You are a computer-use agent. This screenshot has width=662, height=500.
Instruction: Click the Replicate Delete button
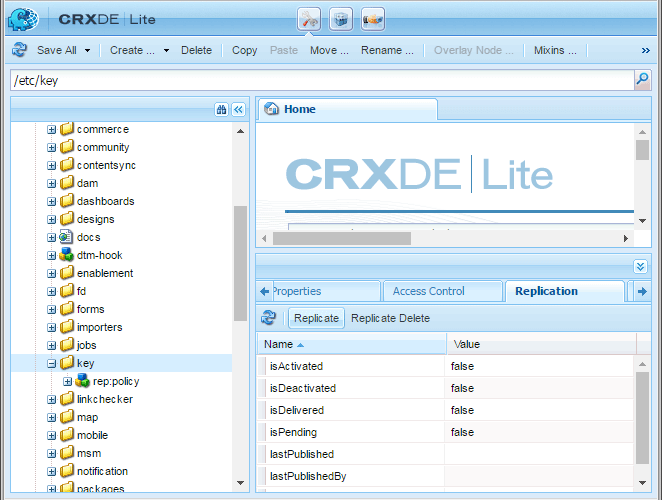point(391,318)
